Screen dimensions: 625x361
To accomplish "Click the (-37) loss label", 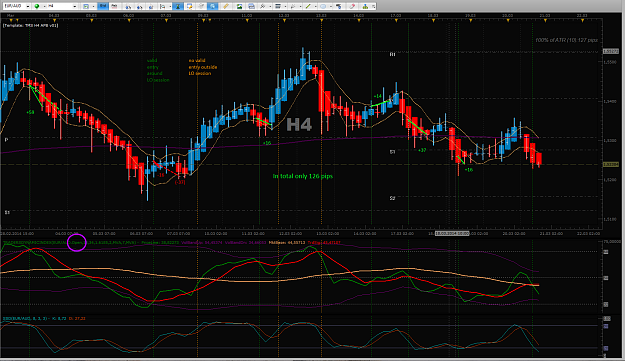I will tap(180, 182).
